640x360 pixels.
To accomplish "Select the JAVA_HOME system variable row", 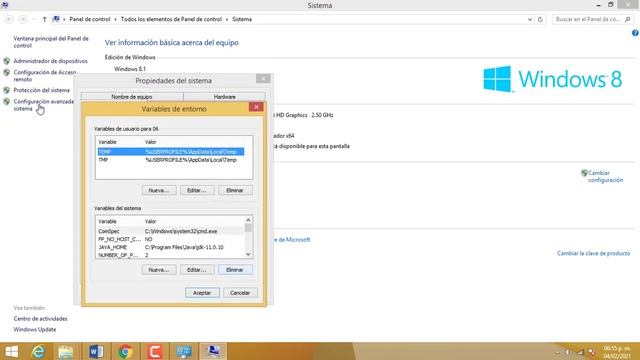I will [171, 247].
